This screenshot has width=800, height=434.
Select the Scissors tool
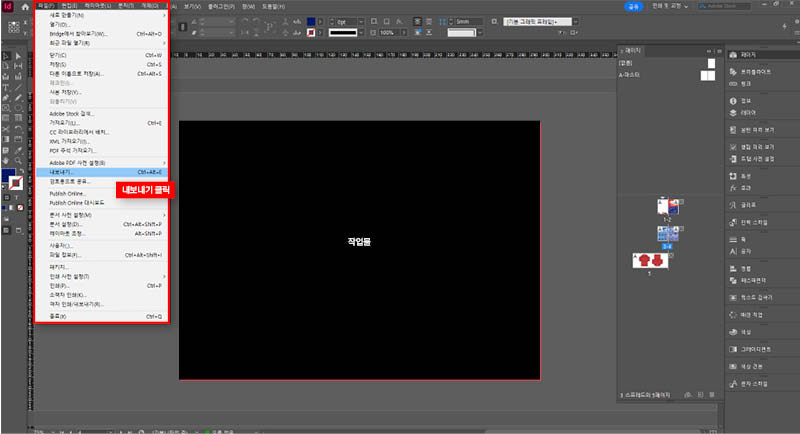coord(6,129)
